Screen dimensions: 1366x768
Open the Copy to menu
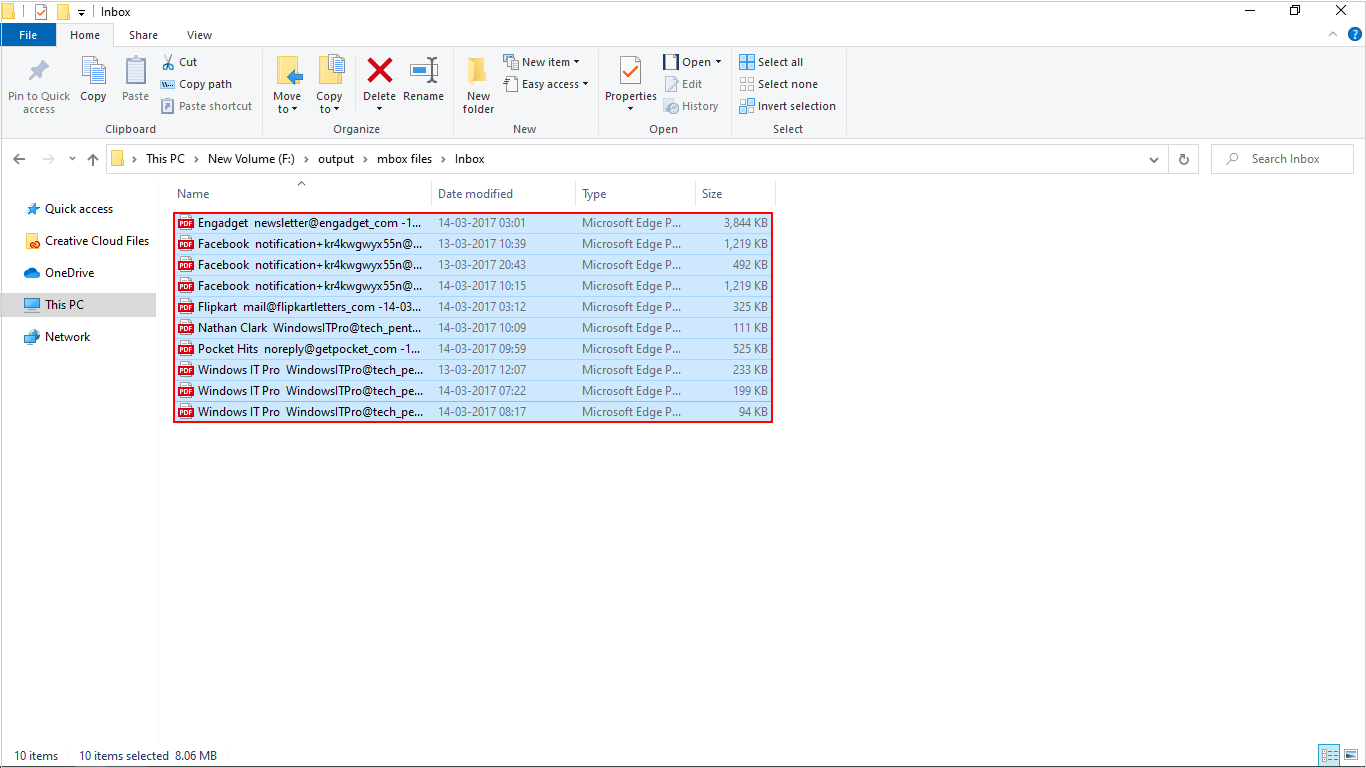click(330, 85)
